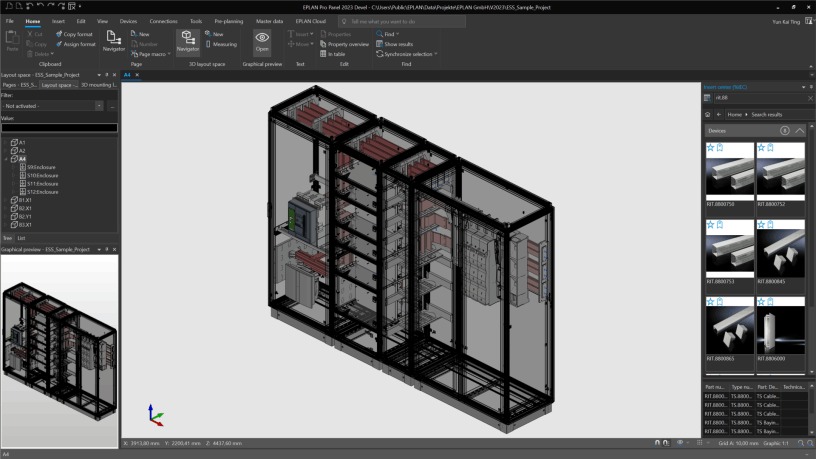Open the Filter 'Not activated' dropdown
The height and width of the screenshot is (459, 816).
coord(99,106)
